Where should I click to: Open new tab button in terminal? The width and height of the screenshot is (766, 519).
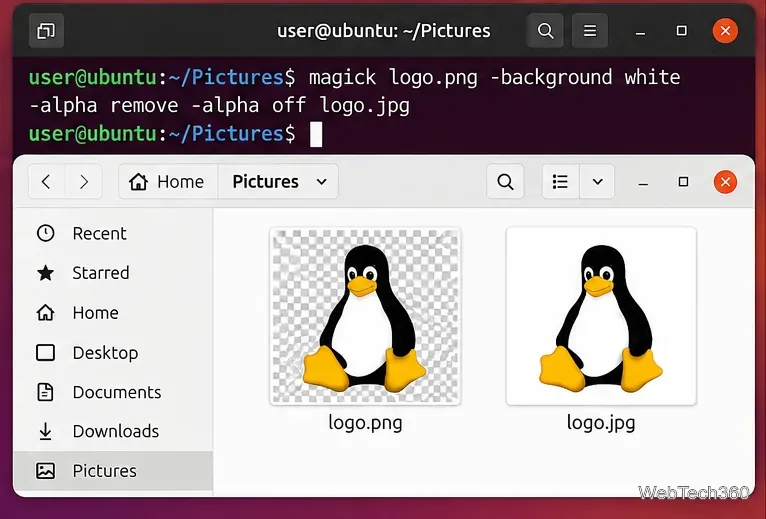click(x=46, y=31)
